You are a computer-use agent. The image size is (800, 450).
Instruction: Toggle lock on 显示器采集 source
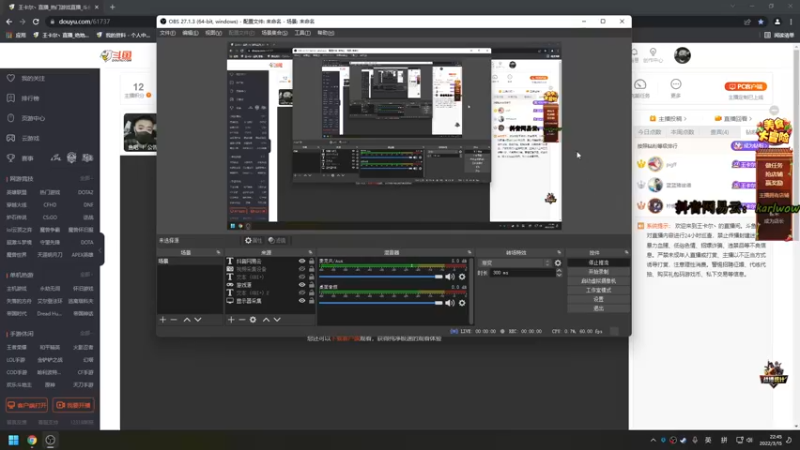coord(311,301)
